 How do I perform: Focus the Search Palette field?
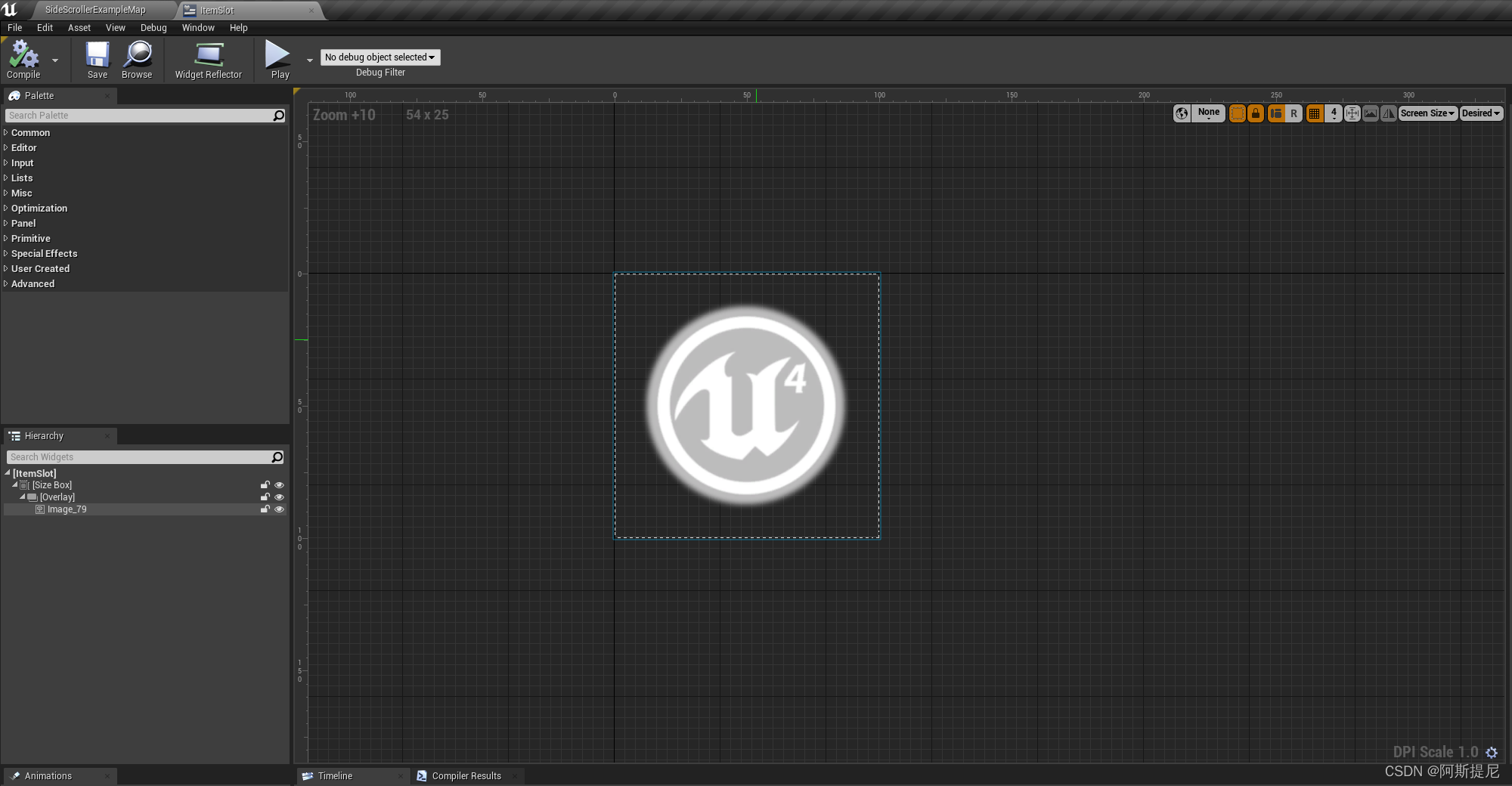click(139, 116)
